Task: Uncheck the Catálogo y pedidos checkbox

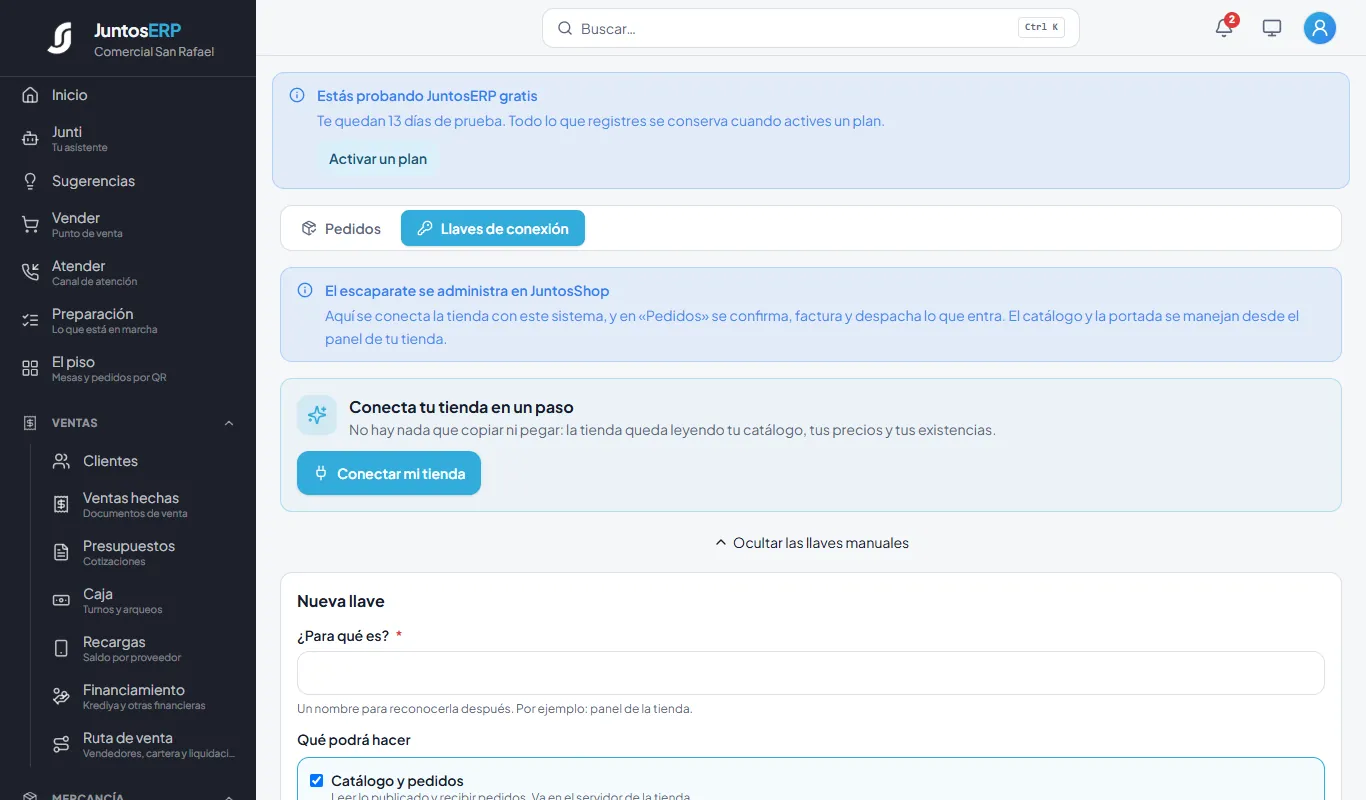Action: tap(317, 781)
